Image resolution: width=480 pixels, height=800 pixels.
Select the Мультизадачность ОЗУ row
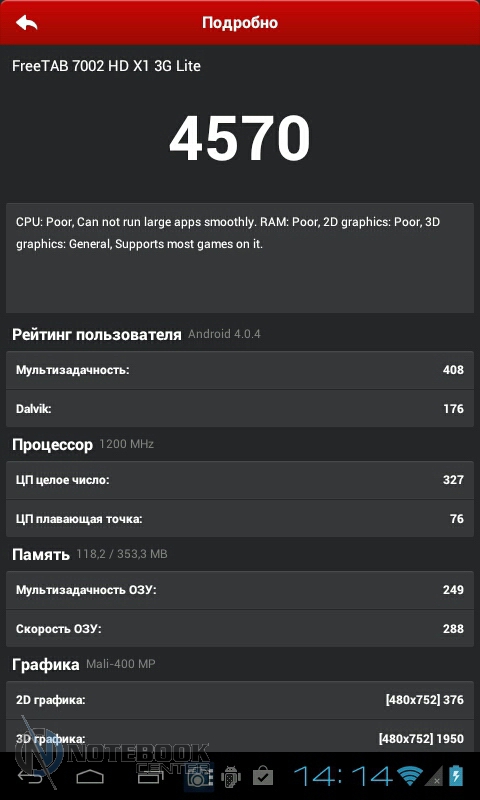240,590
